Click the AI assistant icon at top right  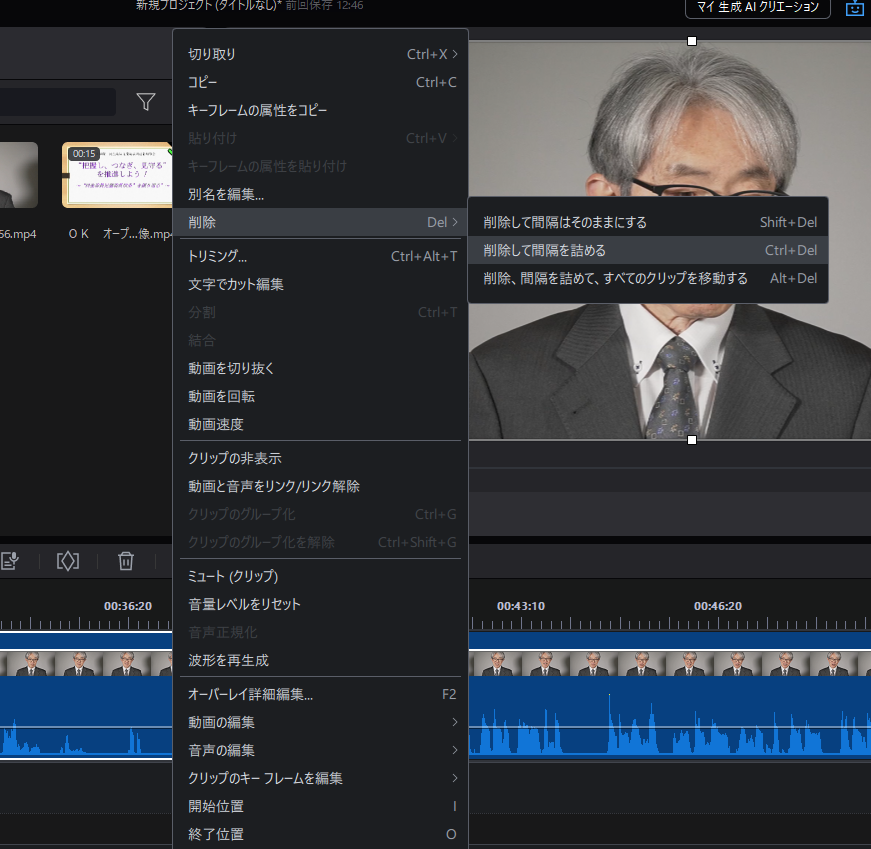pyautogui.click(x=855, y=8)
